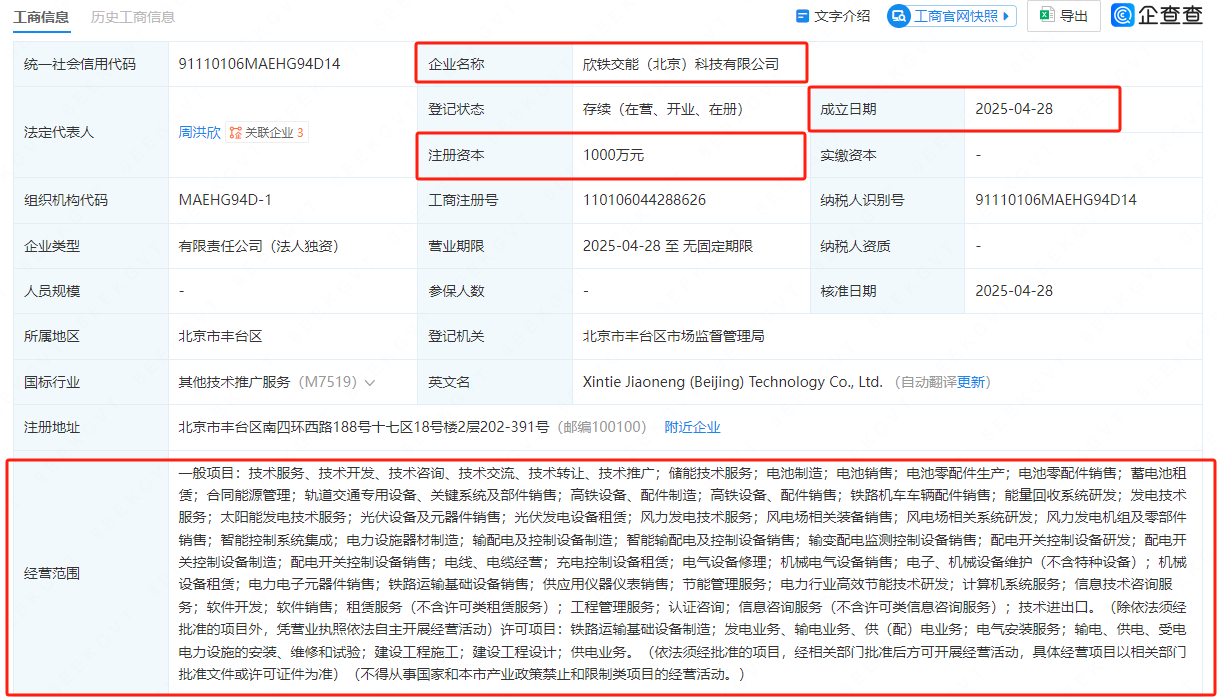The image size is (1218, 698).
Task: Click the 英文名 label cell
Action: point(495,382)
